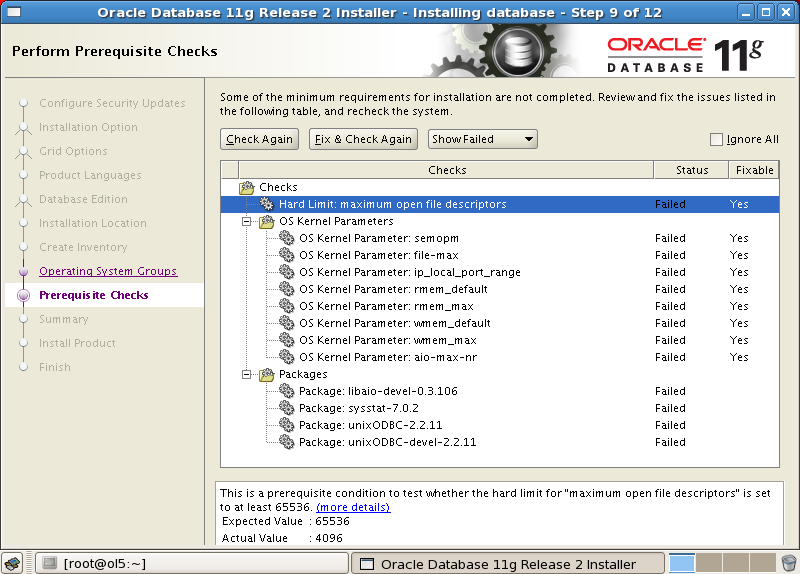Click the OS Kernel Parameters folder icon
Image resolution: width=800 pixels, height=574 pixels.
(x=267, y=221)
